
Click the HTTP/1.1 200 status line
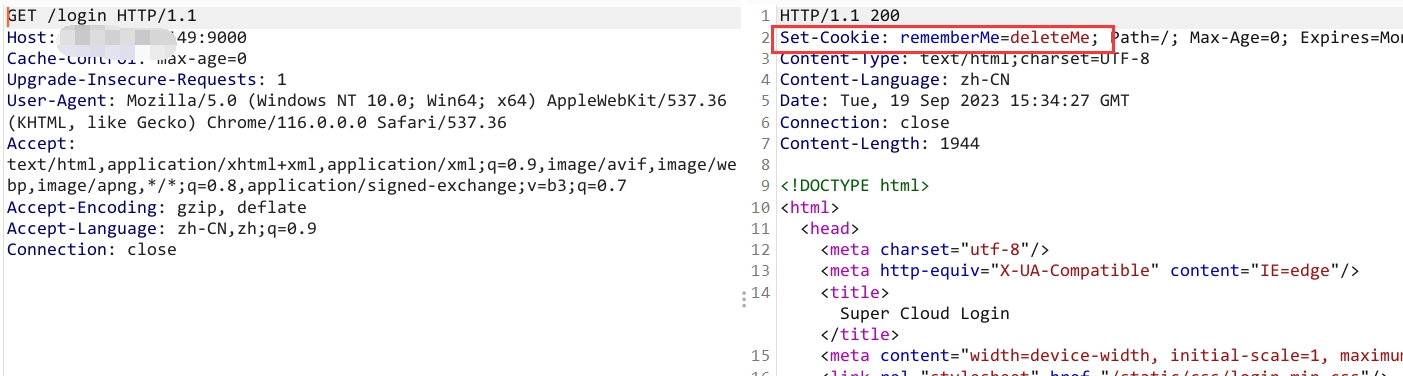coord(840,16)
